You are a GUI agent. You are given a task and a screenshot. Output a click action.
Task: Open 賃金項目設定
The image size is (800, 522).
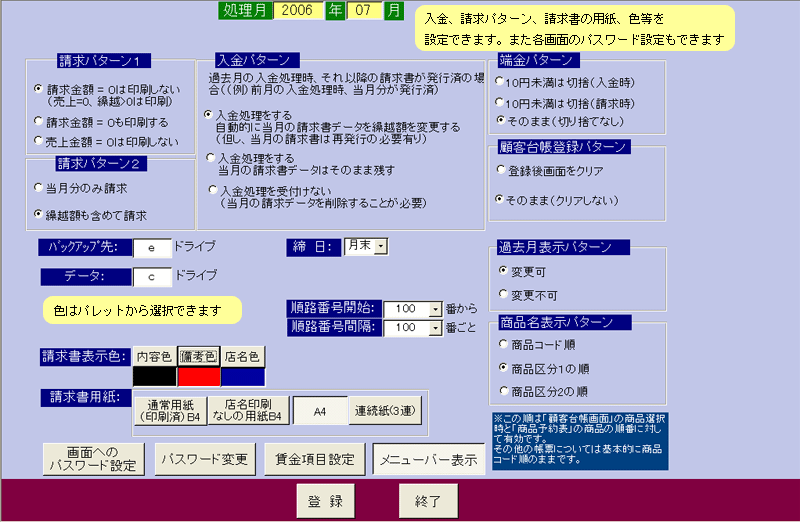coord(315,459)
